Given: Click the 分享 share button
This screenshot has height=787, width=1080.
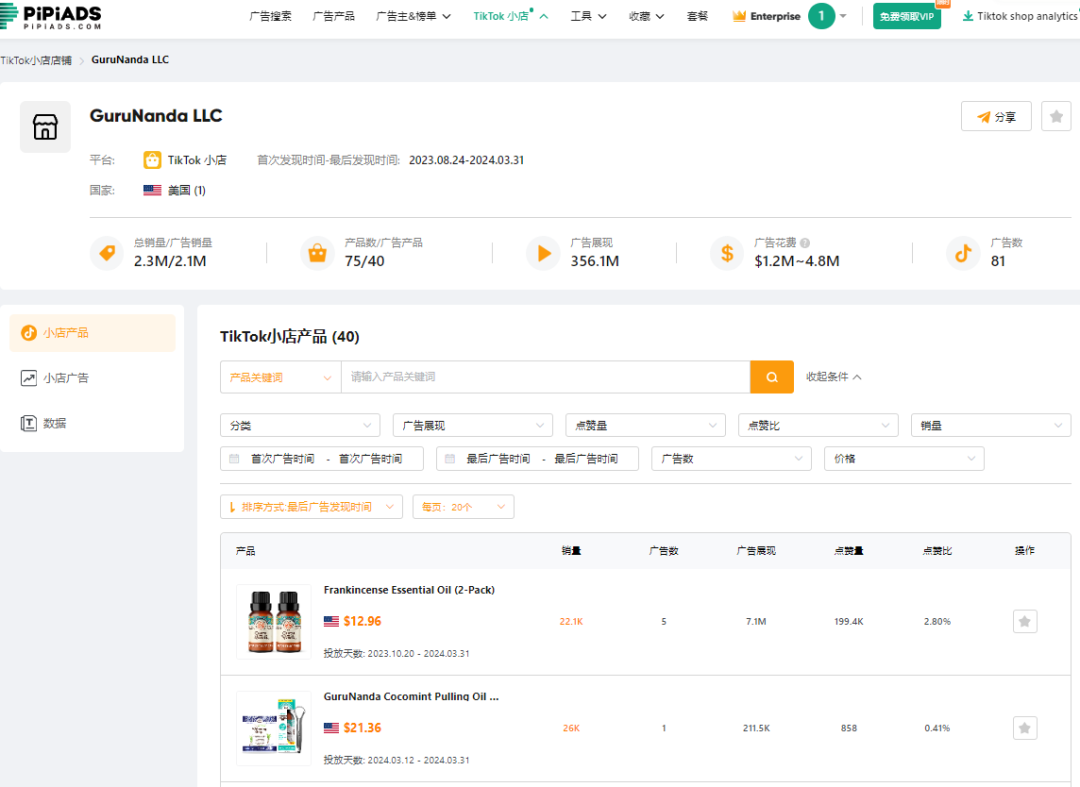Looking at the screenshot, I should [996, 116].
